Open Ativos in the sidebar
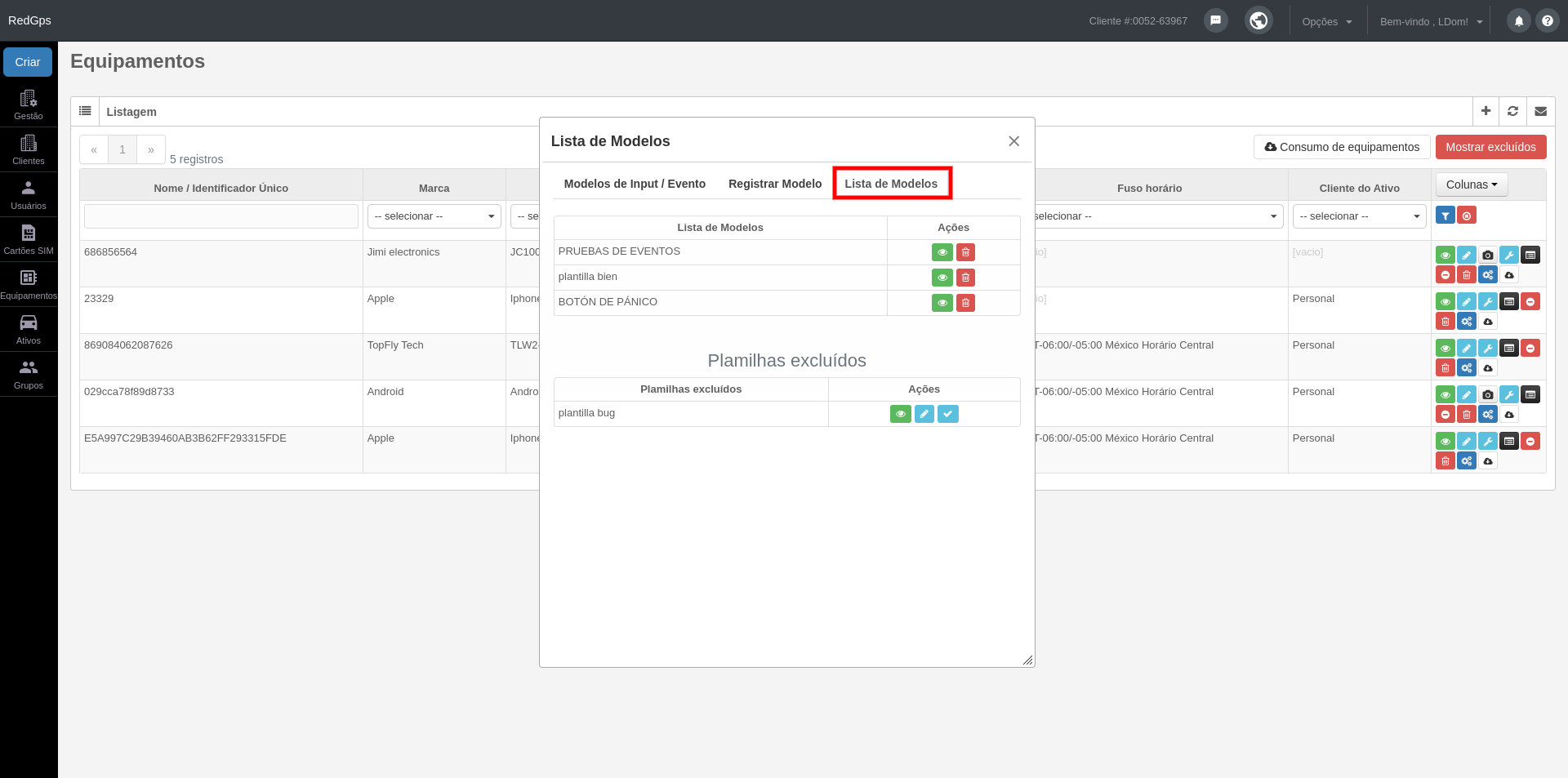Screen dimensions: 1568x778 (x=29, y=329)
